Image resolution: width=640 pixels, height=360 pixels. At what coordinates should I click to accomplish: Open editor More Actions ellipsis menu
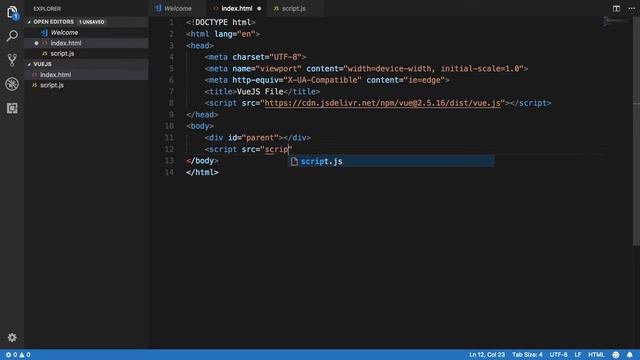tap(631, 8)
